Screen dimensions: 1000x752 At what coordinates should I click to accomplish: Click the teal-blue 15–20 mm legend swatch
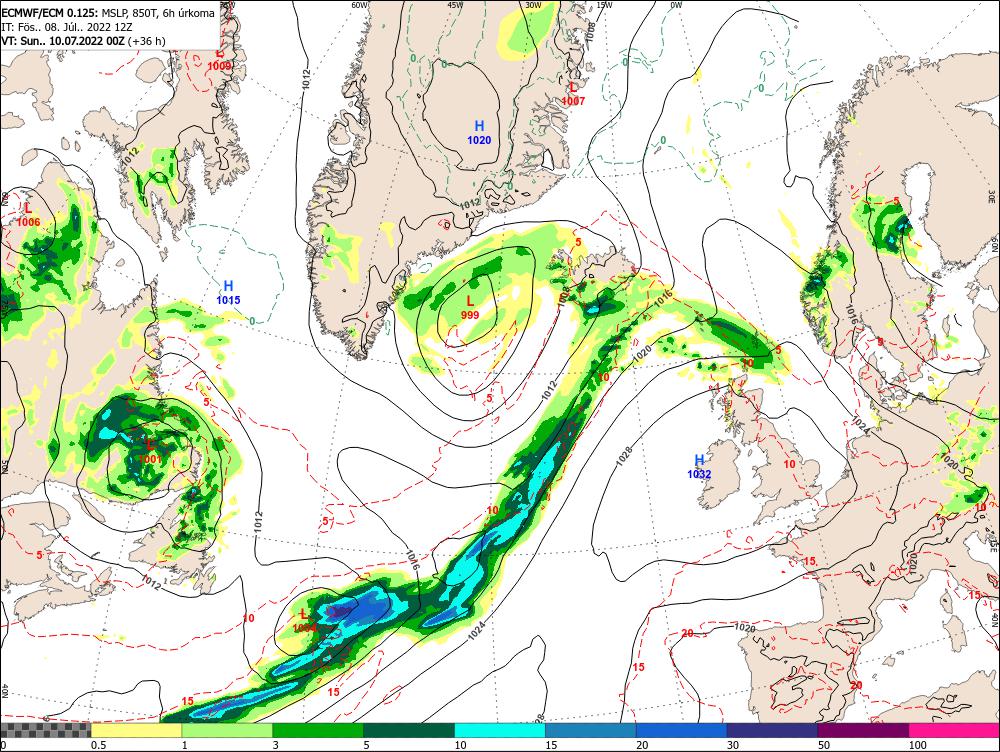[591, 730]
